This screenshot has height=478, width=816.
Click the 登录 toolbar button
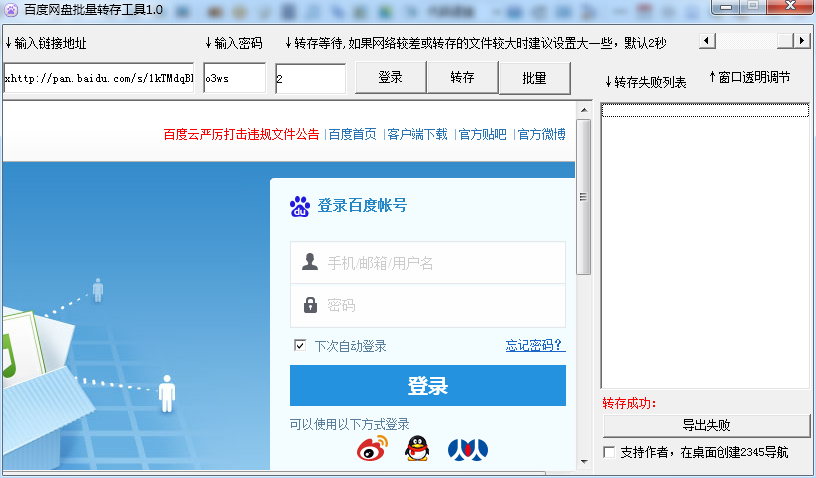390,78
